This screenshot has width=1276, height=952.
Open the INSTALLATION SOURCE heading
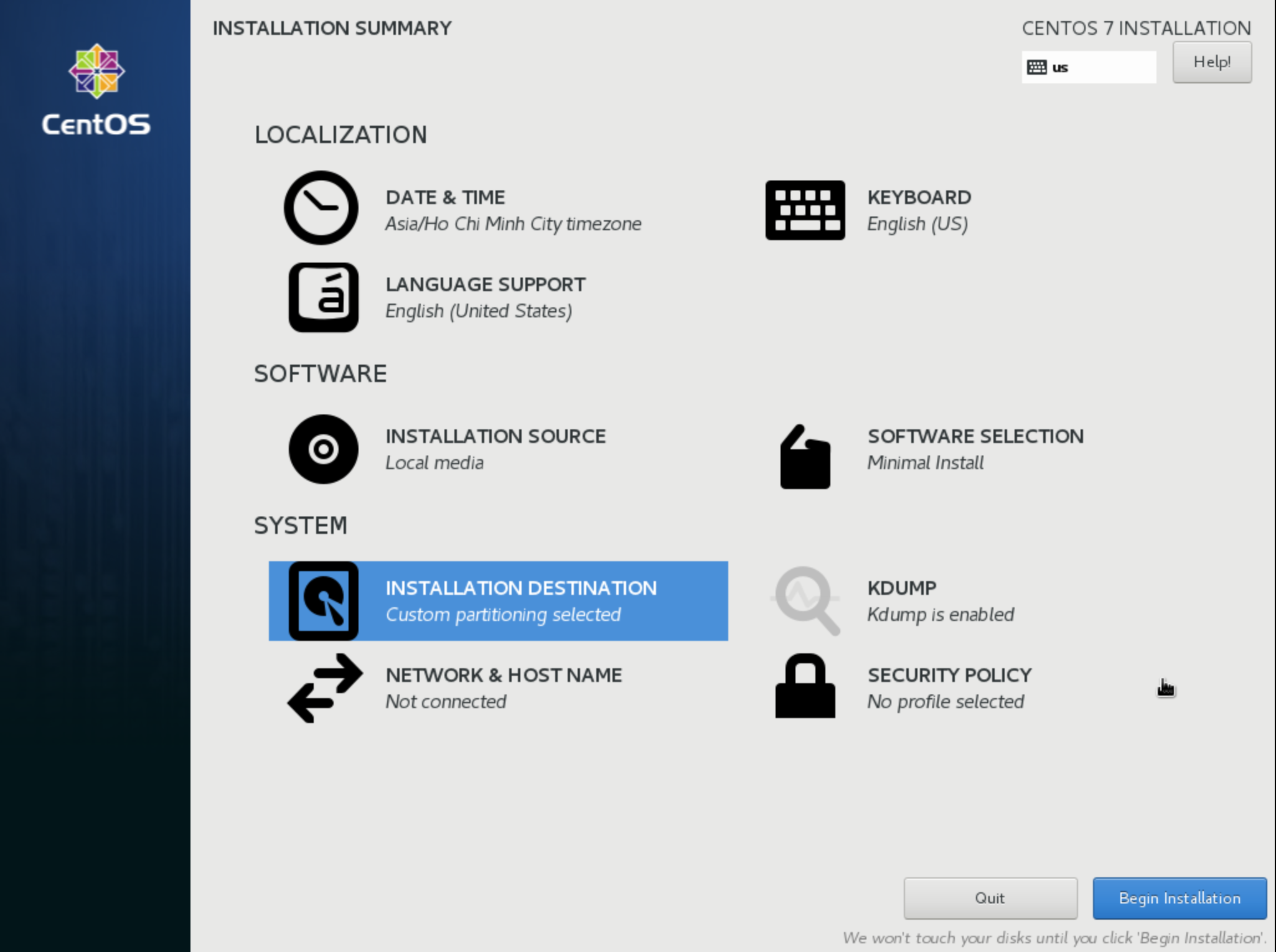pos(495,436)
